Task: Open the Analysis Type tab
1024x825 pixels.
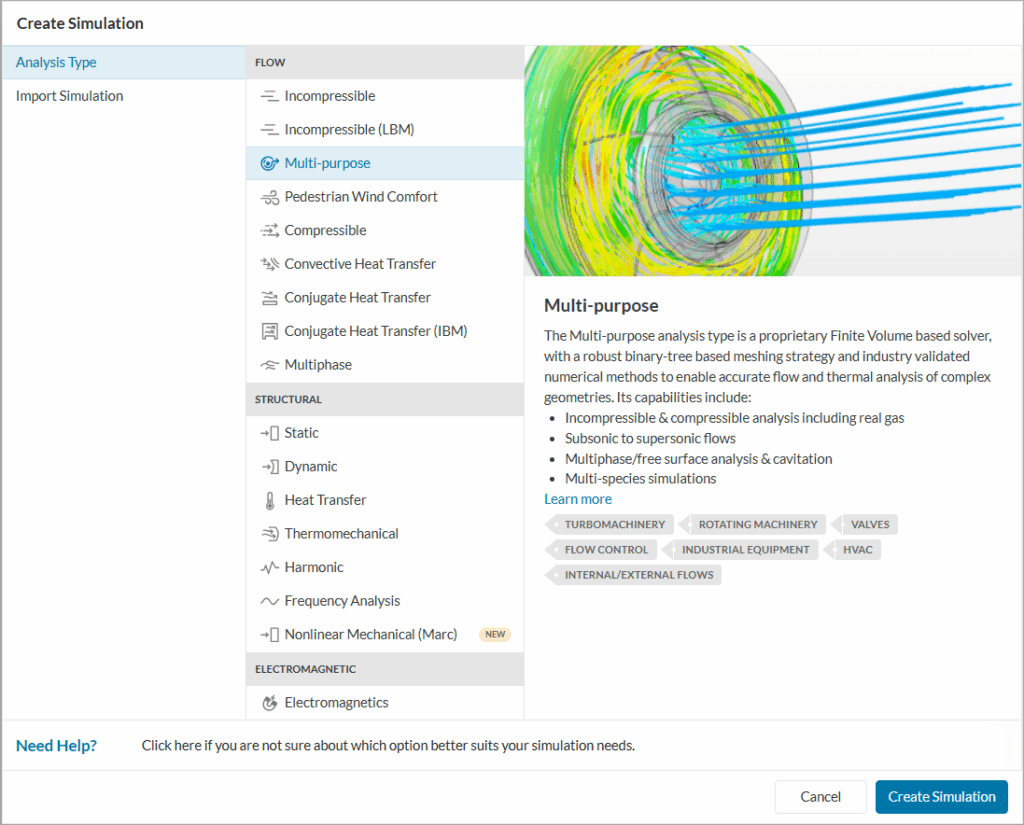Action: [x=56, y=62]
